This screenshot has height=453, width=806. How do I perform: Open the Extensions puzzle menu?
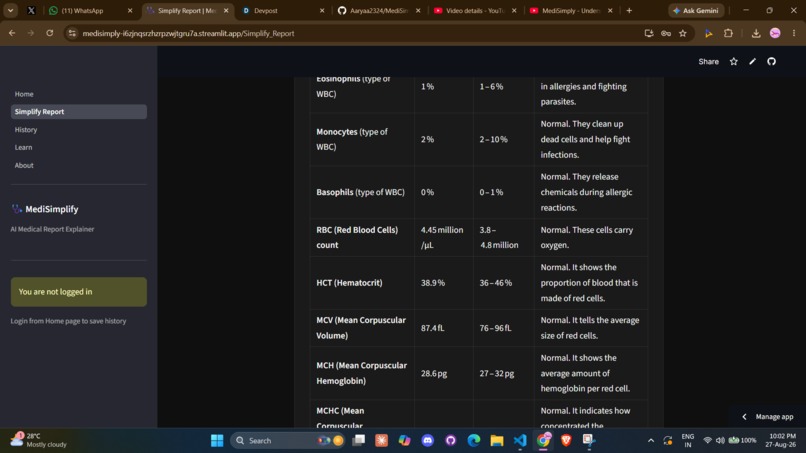pyautogui.click(x=728, y=33)
